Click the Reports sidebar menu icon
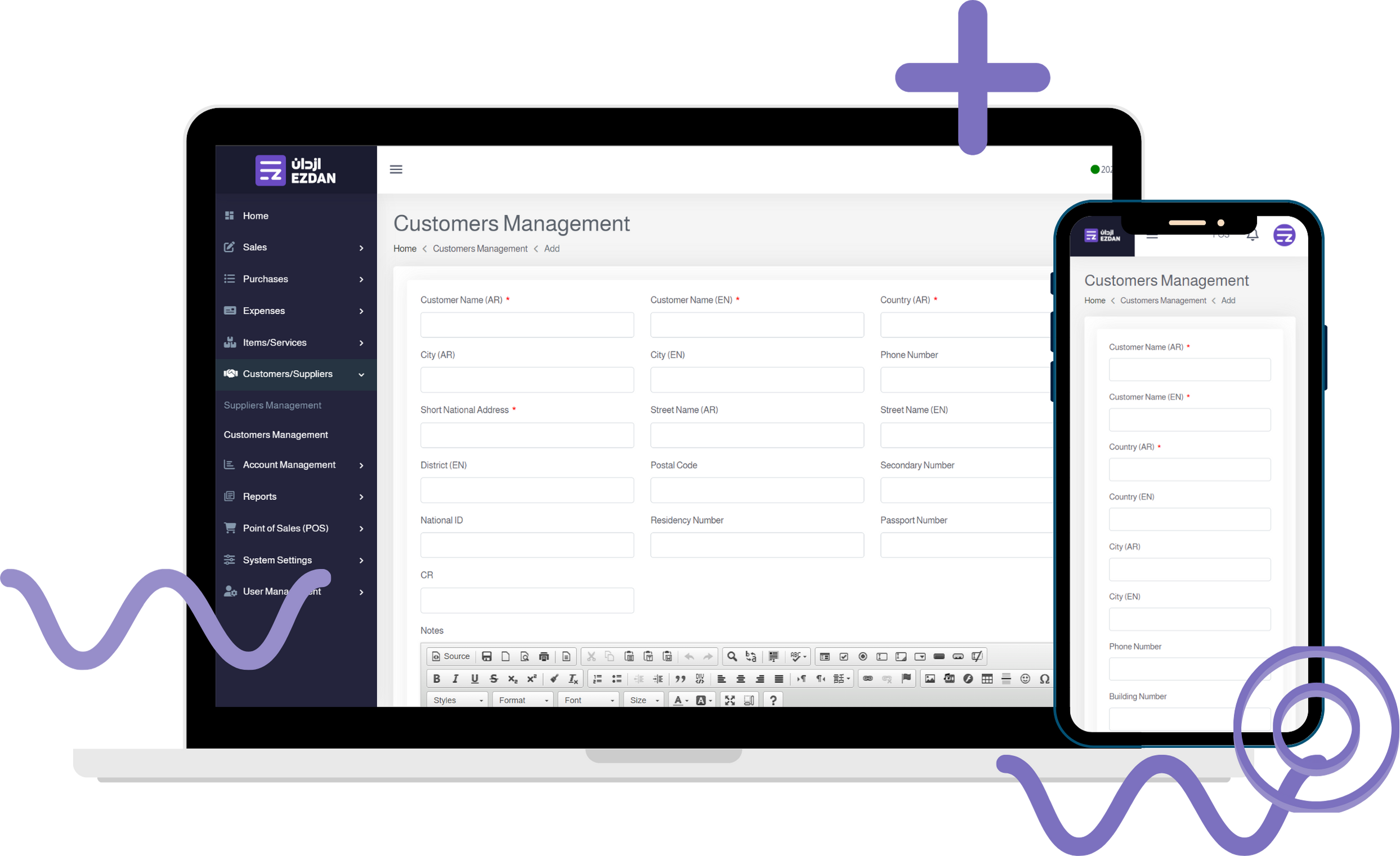 click(231, 495)
